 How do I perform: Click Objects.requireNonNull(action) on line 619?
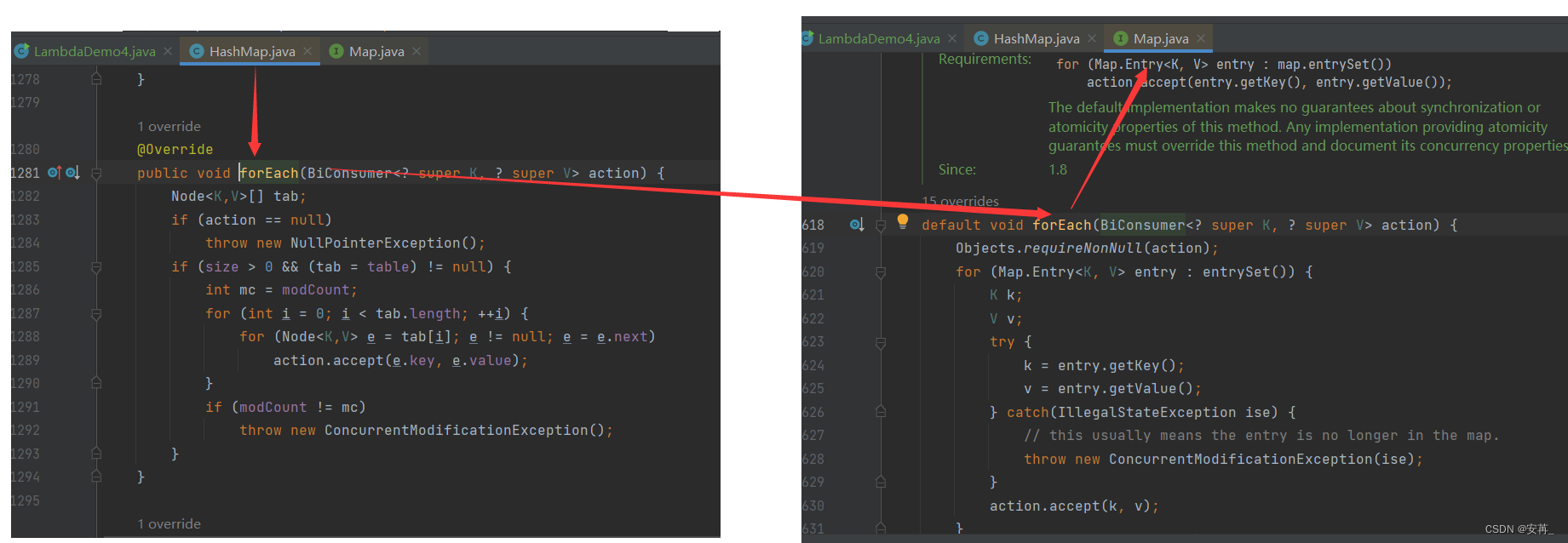tap(1083, 249)
